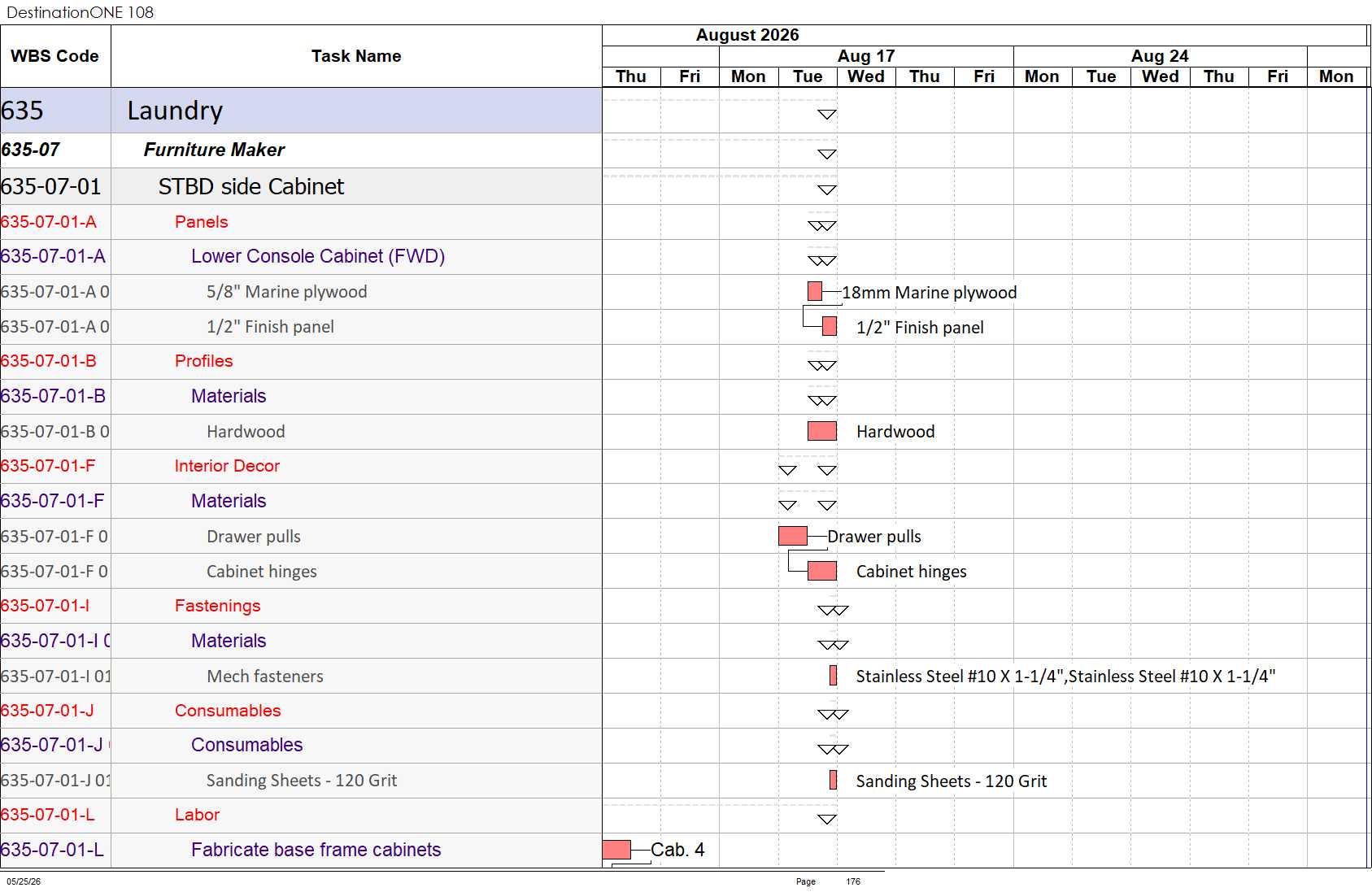The image size is (1372, 892).
Task: Select the Aug 24 week header
Action: click(1160, 56)
